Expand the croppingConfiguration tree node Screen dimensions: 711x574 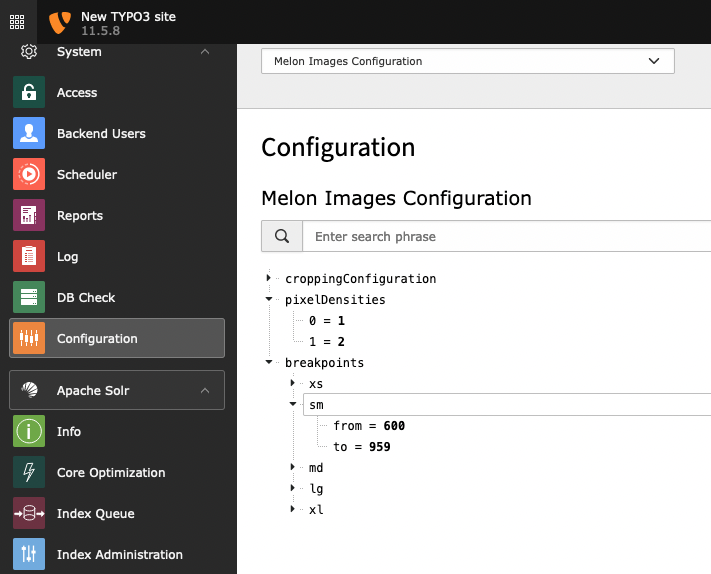click(x=269, y=278)
